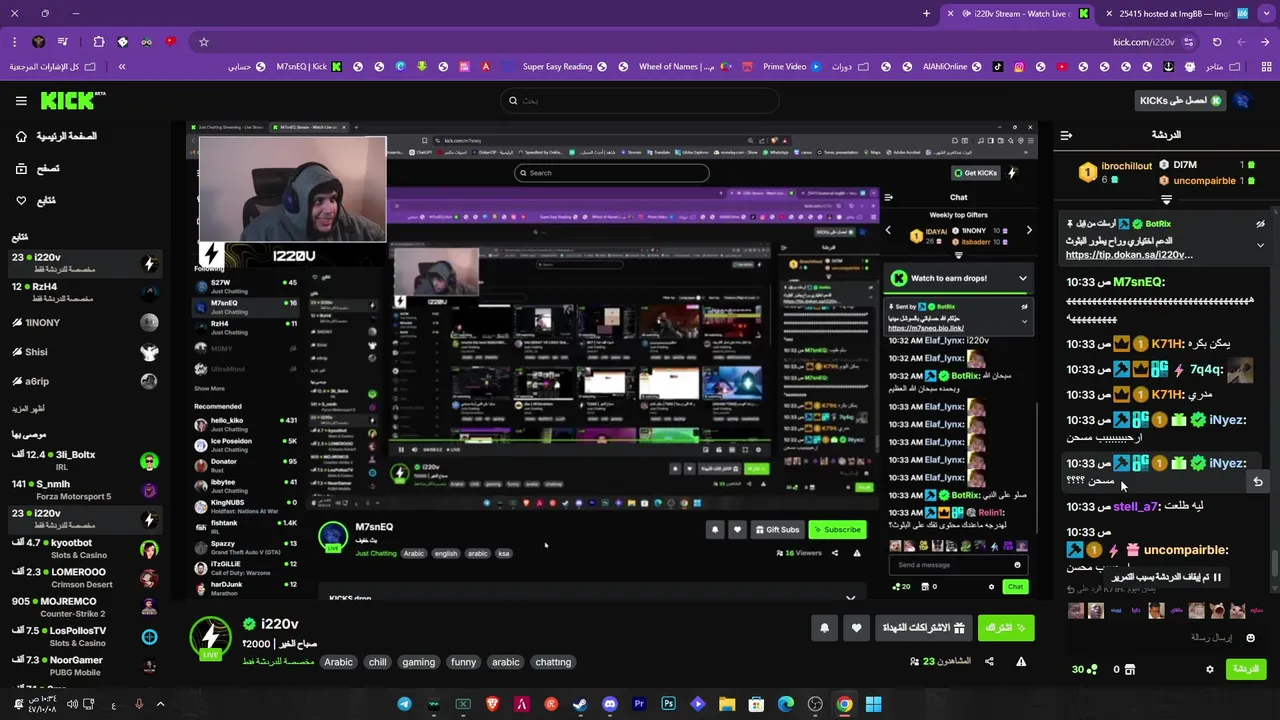
Task: Click the reply arrow on the iNyez message
Action: (x=1258, y=481)
